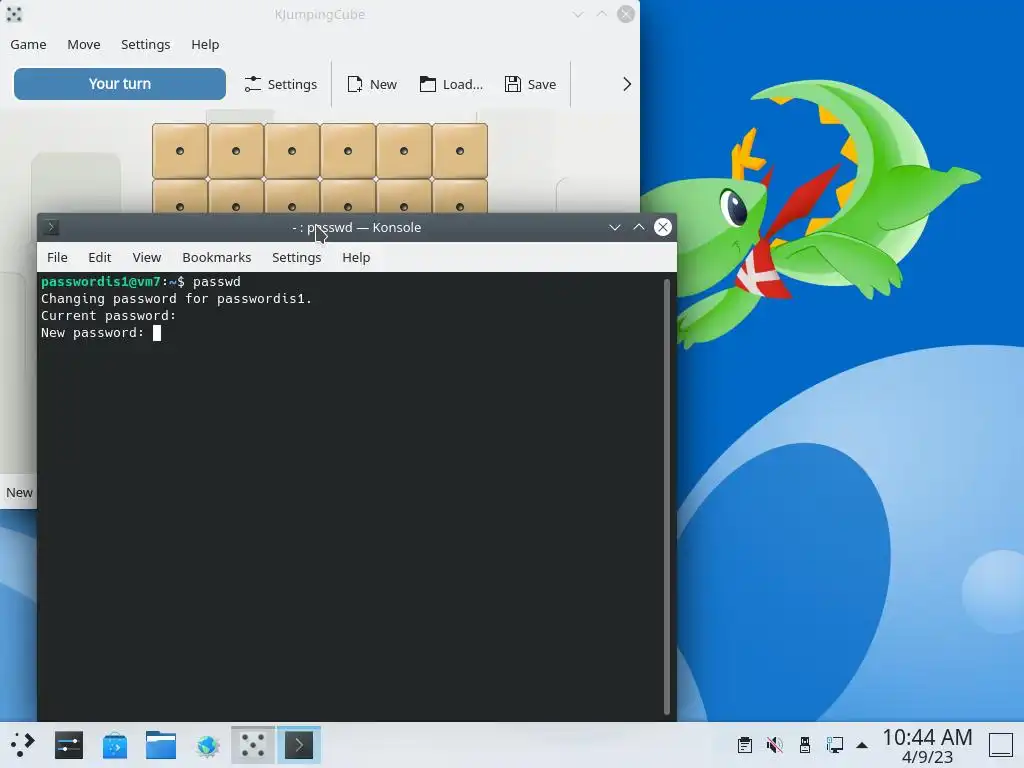Click the New password prompt line
Image resolution: width=1024 pixels, height=768 pixels.
click(x=92, y=332)
